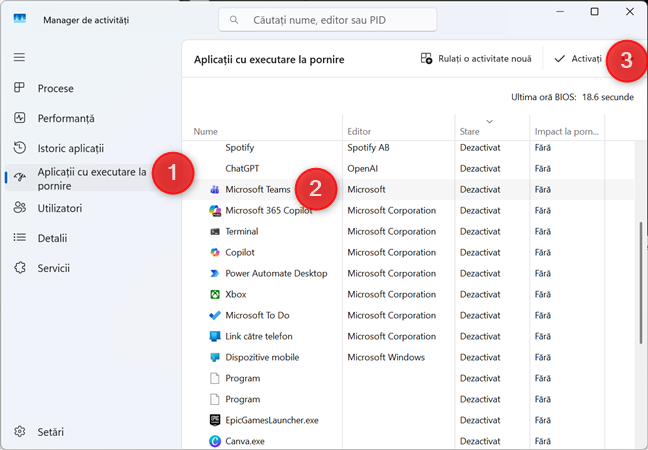The width and height of the screenshot is (648, 450).
Task: Open the hamburger navigation menu
Action: tap(19, 57)
